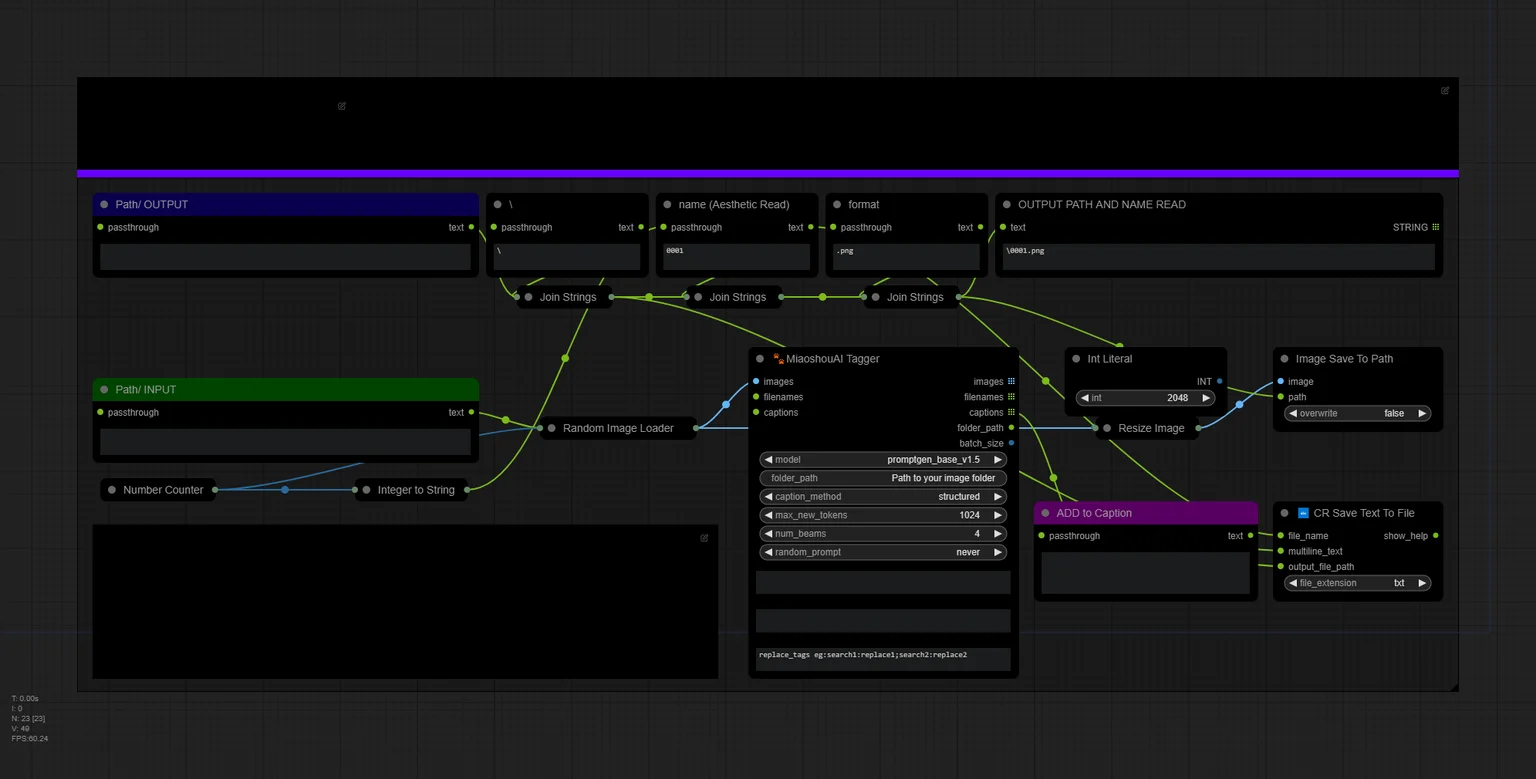Open the file_extension dropdown set to txt
The width and height of the screenshot is (1536, 779).
click(x=1357, y=583)
